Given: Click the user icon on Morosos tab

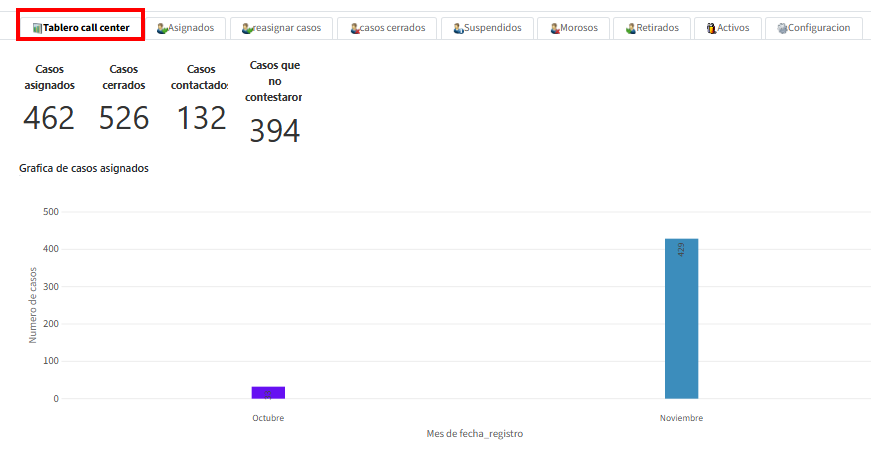Looking at the screenshot, I should (x=555, y=28).
